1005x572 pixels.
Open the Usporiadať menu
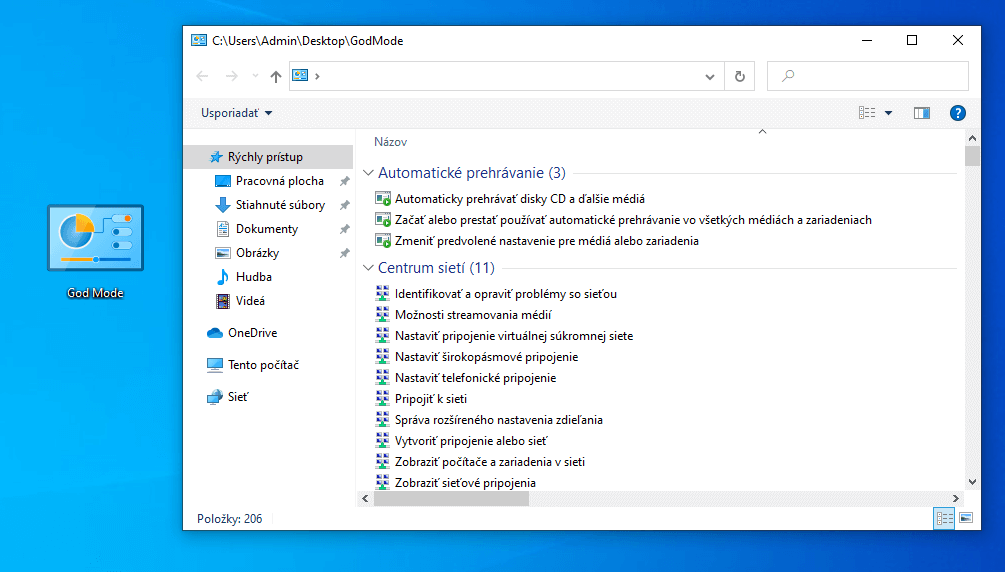coord(236,113)
